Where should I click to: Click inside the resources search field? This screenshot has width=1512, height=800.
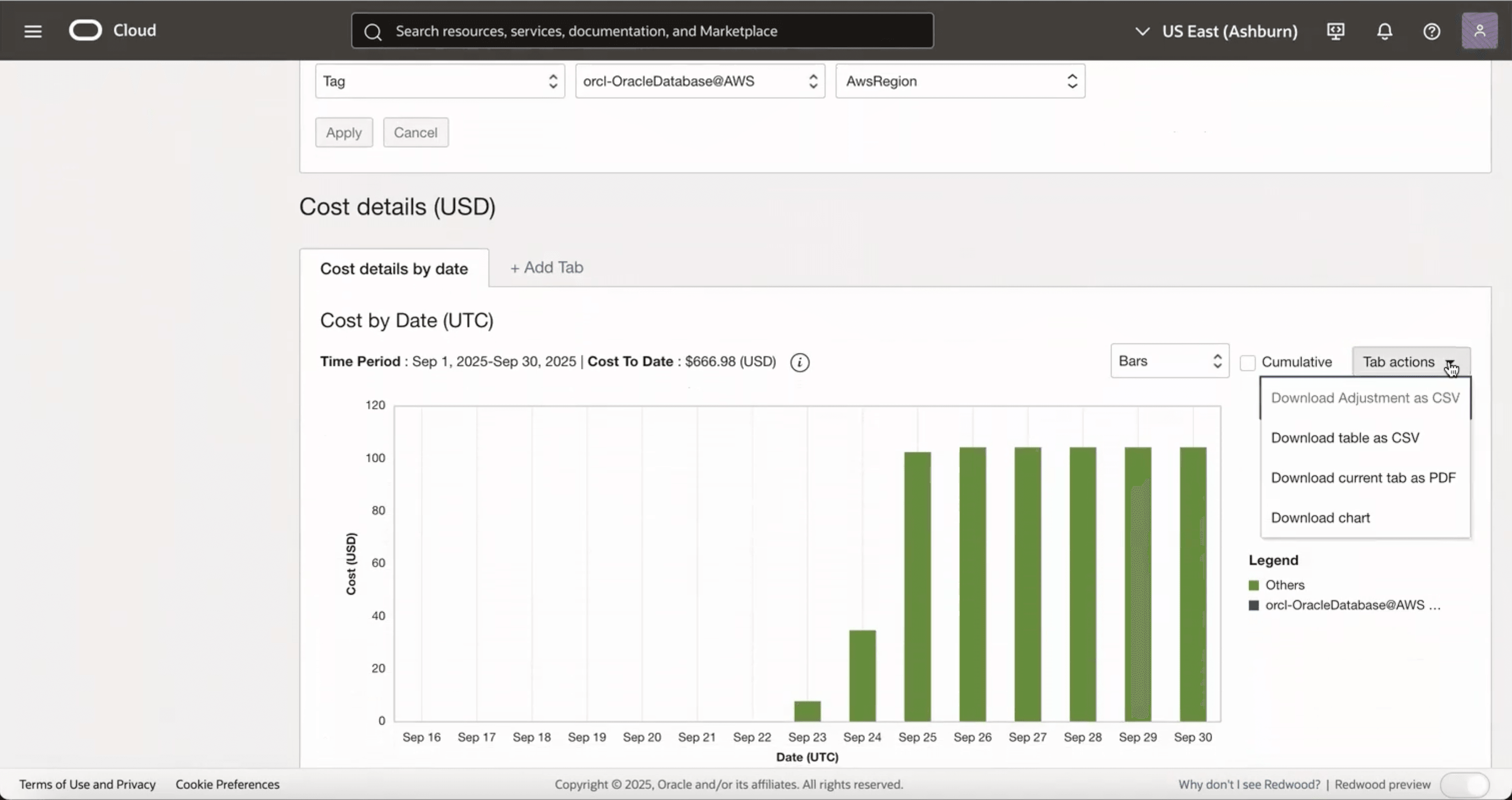click(640, 31)
